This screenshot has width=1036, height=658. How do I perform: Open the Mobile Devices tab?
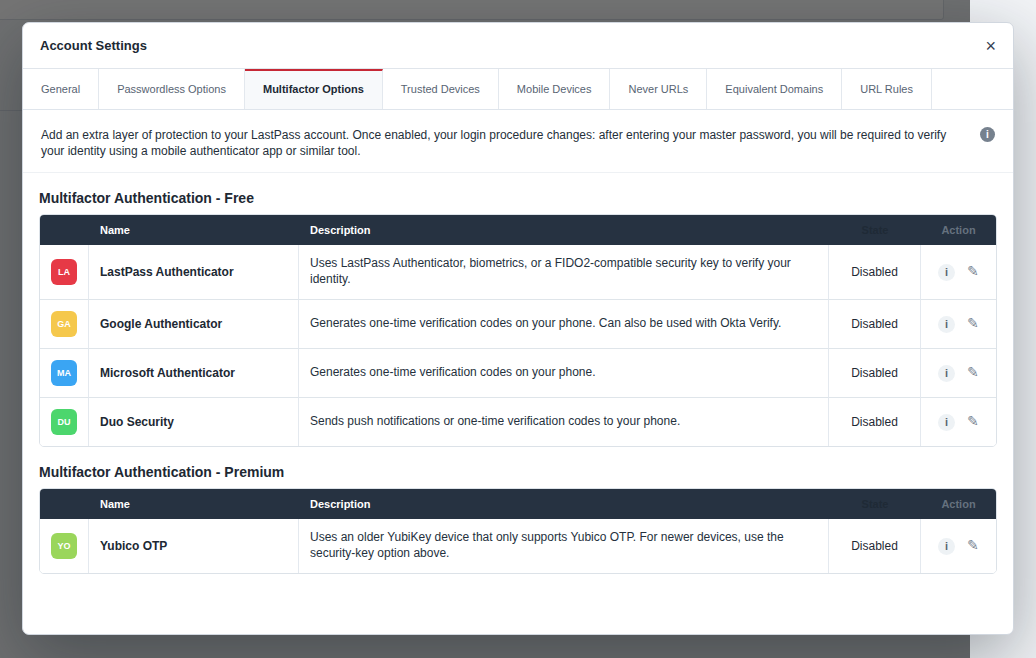pos(554,89)
